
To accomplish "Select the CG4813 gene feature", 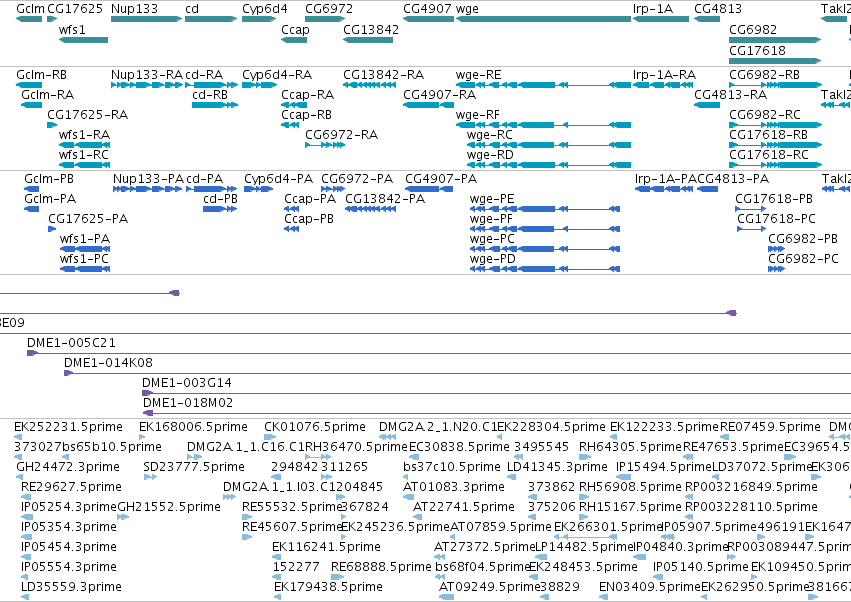I will pyautogui.click(x=707, y=19).
